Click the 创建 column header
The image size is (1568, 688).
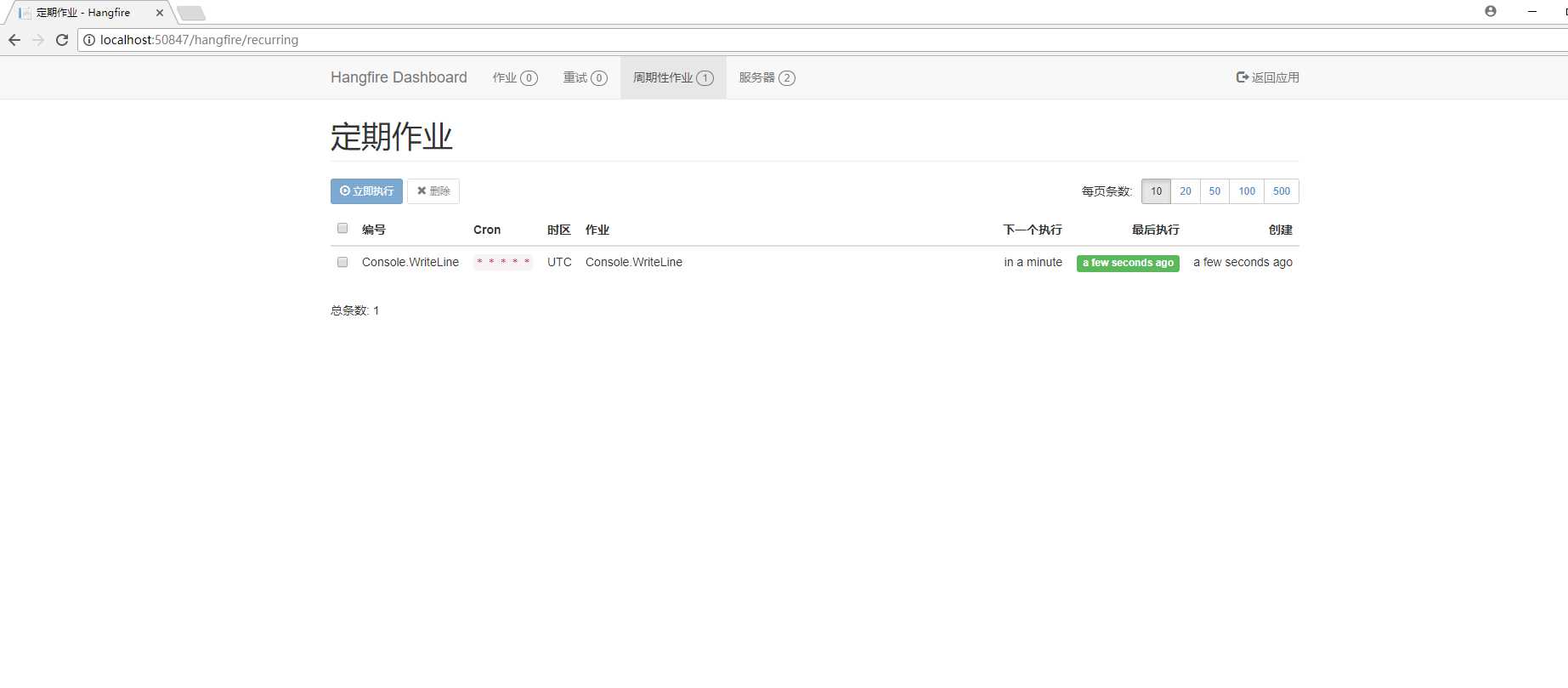point(1281,230)
